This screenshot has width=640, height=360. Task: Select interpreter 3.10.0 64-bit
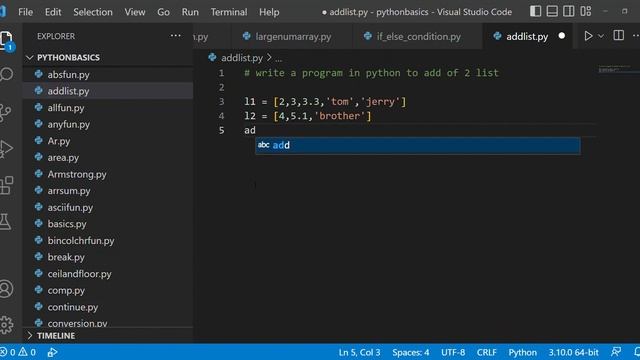[x=573, y=352]
